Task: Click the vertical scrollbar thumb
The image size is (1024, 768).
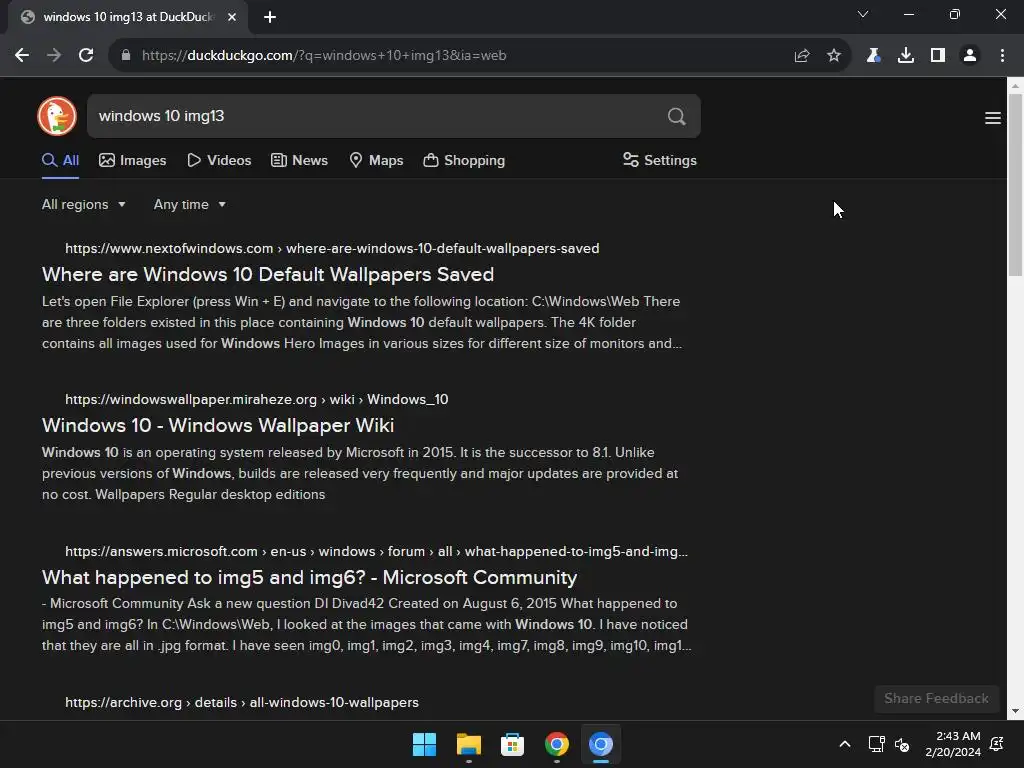Action: pyautogui.click(x=1016, y=185)
